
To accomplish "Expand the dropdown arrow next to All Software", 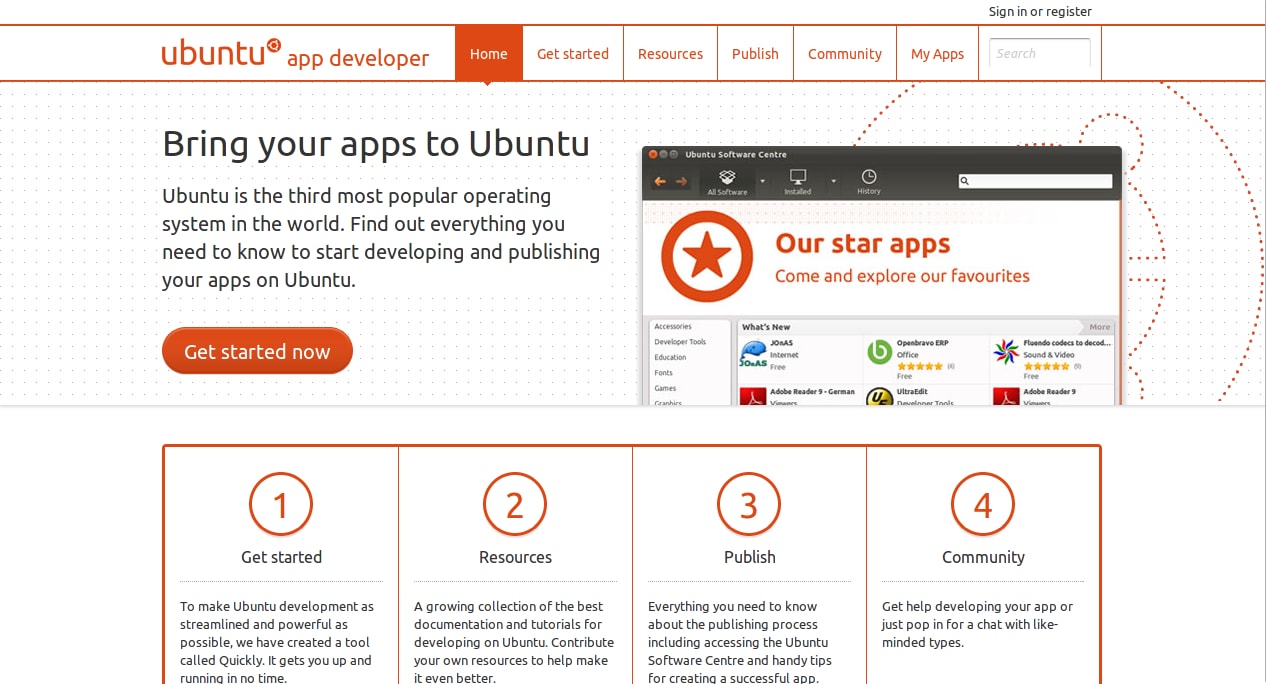I will 762,181.
